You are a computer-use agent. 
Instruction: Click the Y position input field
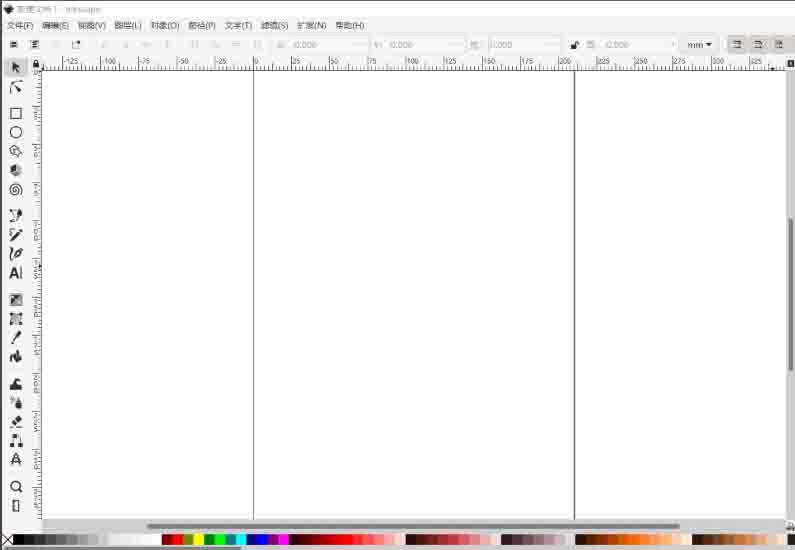(x=426, y=45)
